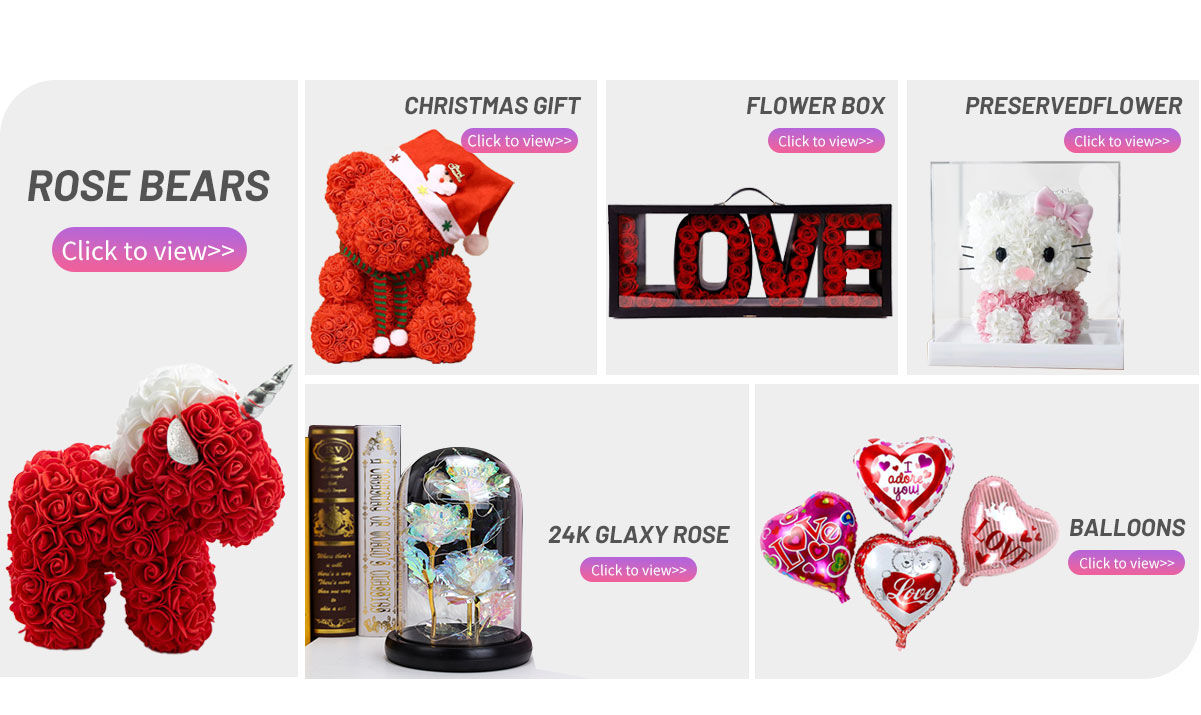Open the FLOWER BOX category title
Image resolution: width=1201 pixels, height=715 pixels.
coord(815,106)
